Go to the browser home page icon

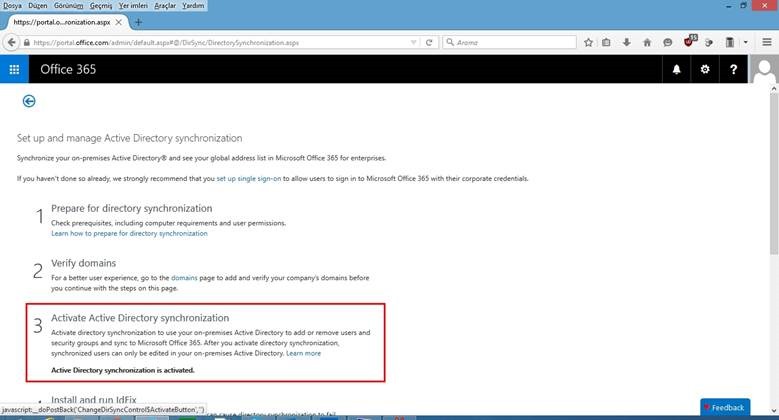coord(647,43)
